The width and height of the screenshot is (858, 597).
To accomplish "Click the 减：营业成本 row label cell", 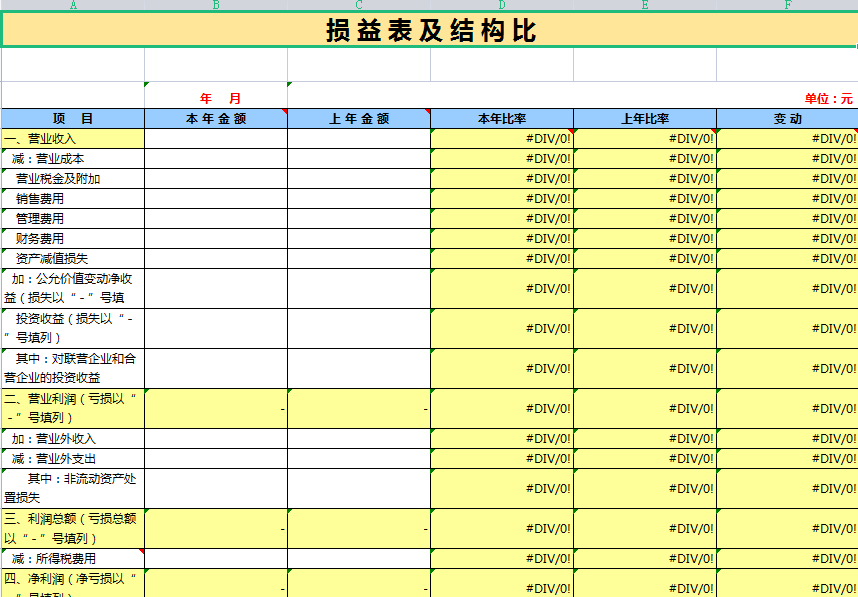I will point(60,159).
